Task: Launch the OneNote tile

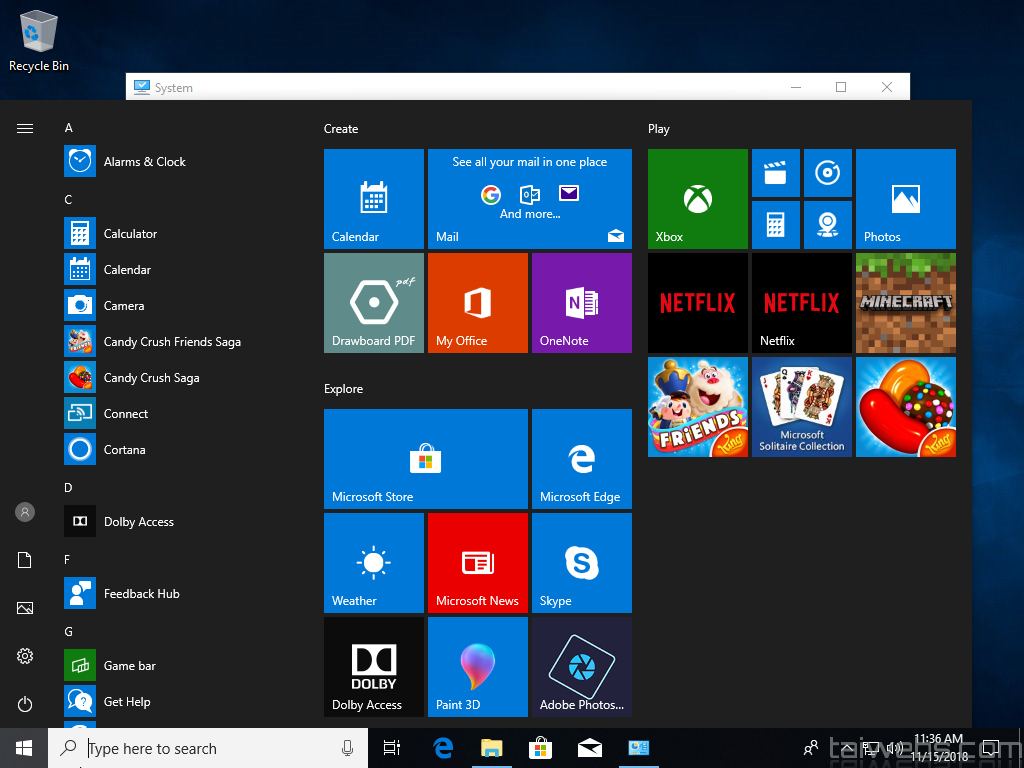Action: pyautogui.click(x=581, y=303)
